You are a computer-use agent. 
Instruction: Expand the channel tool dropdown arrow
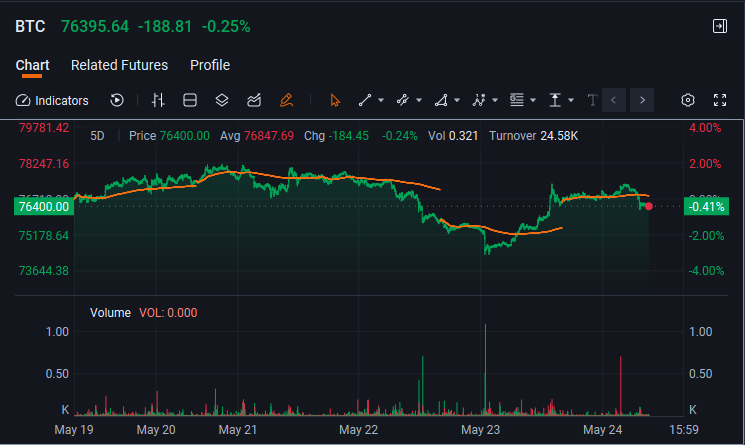click(x=419, y=100)
